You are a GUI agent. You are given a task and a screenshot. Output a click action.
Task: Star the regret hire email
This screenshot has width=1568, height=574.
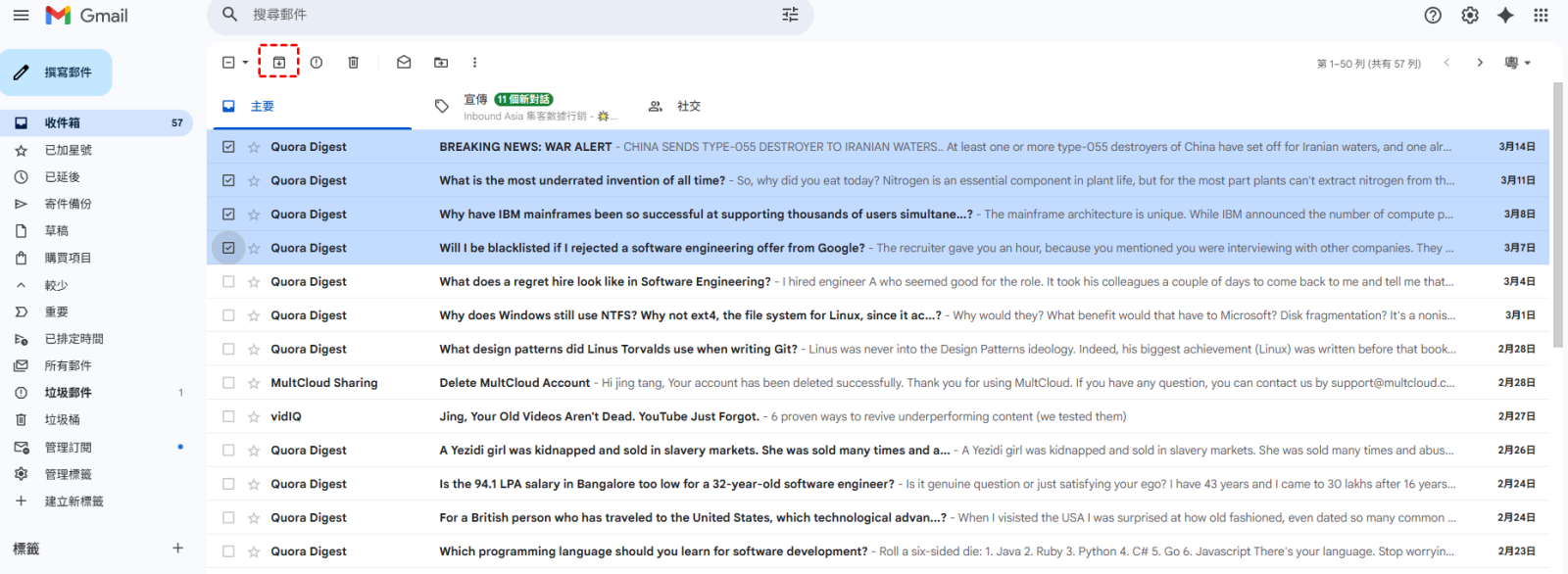point(254,282)
